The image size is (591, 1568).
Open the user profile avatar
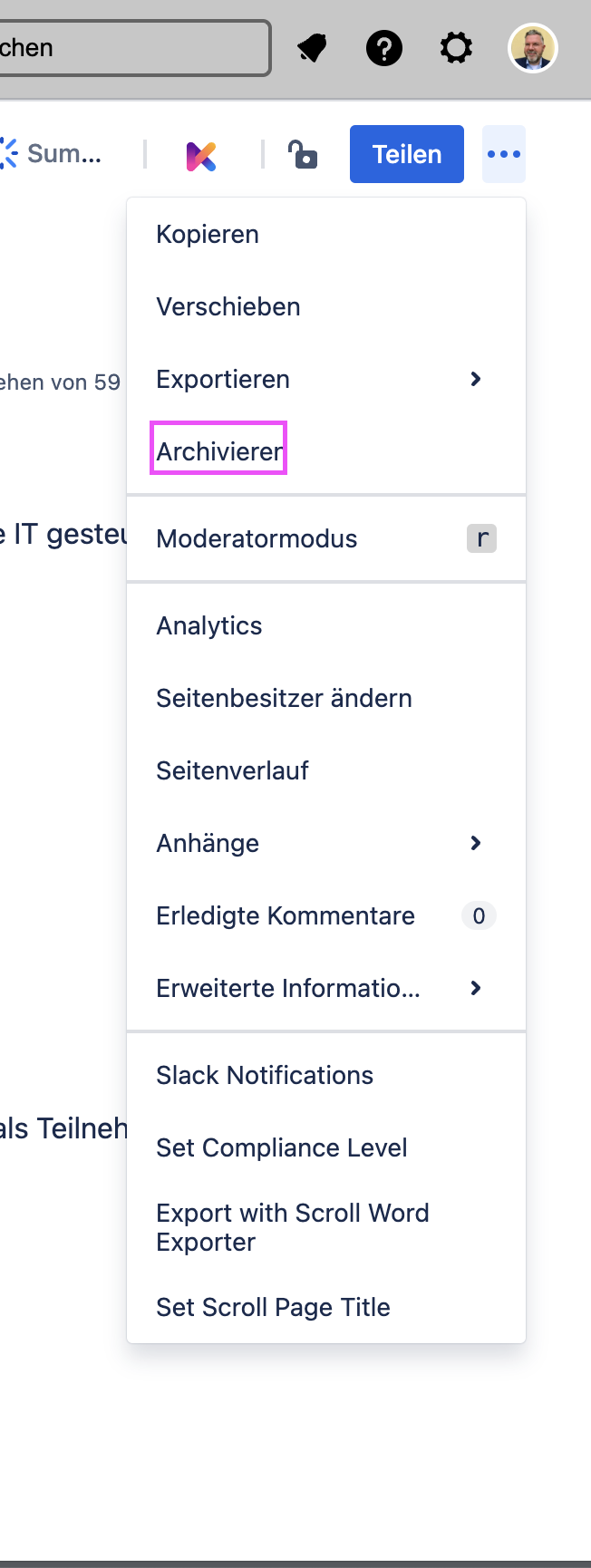point(533,48)
